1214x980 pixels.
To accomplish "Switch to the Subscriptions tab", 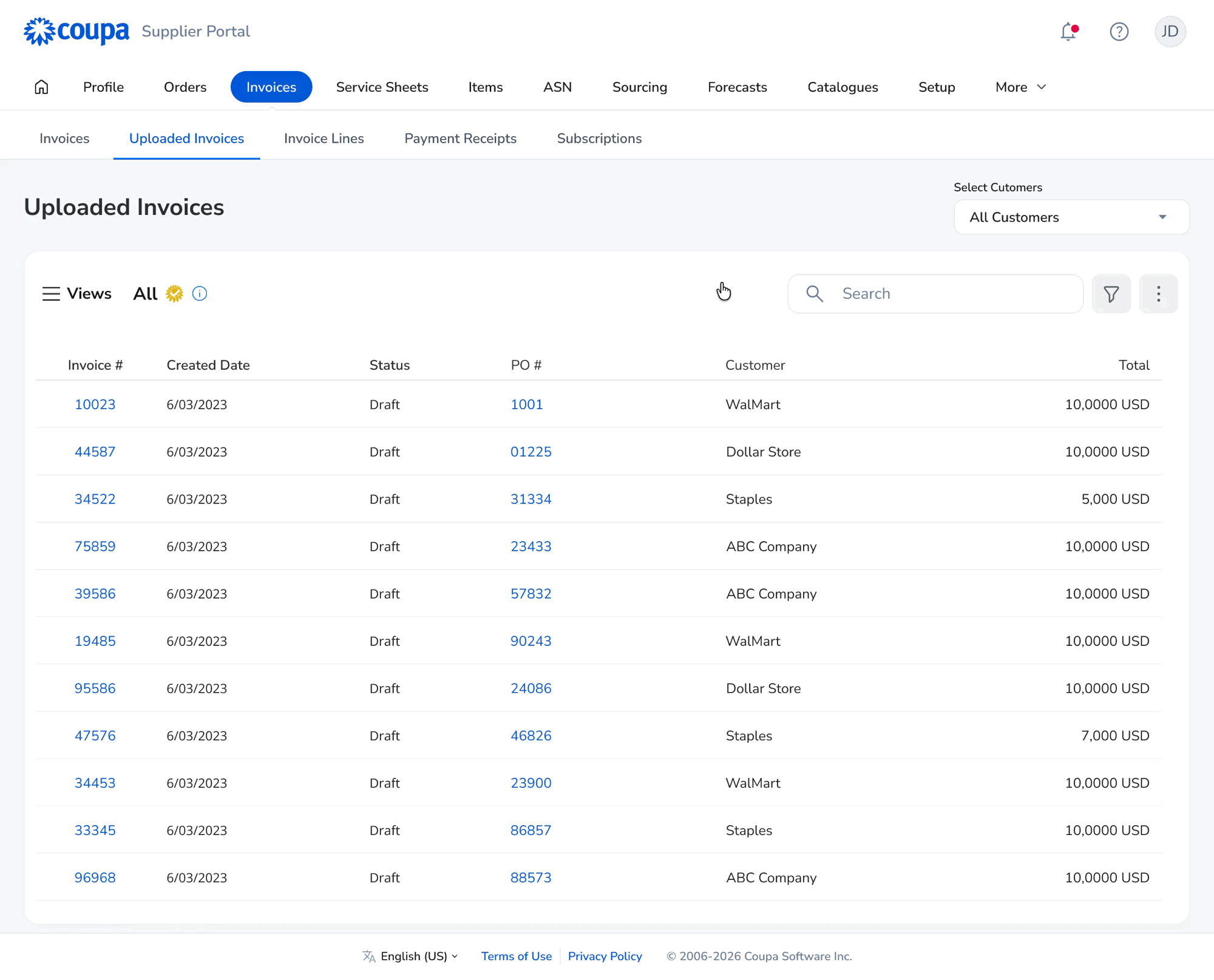I will [x=599, y=138].
